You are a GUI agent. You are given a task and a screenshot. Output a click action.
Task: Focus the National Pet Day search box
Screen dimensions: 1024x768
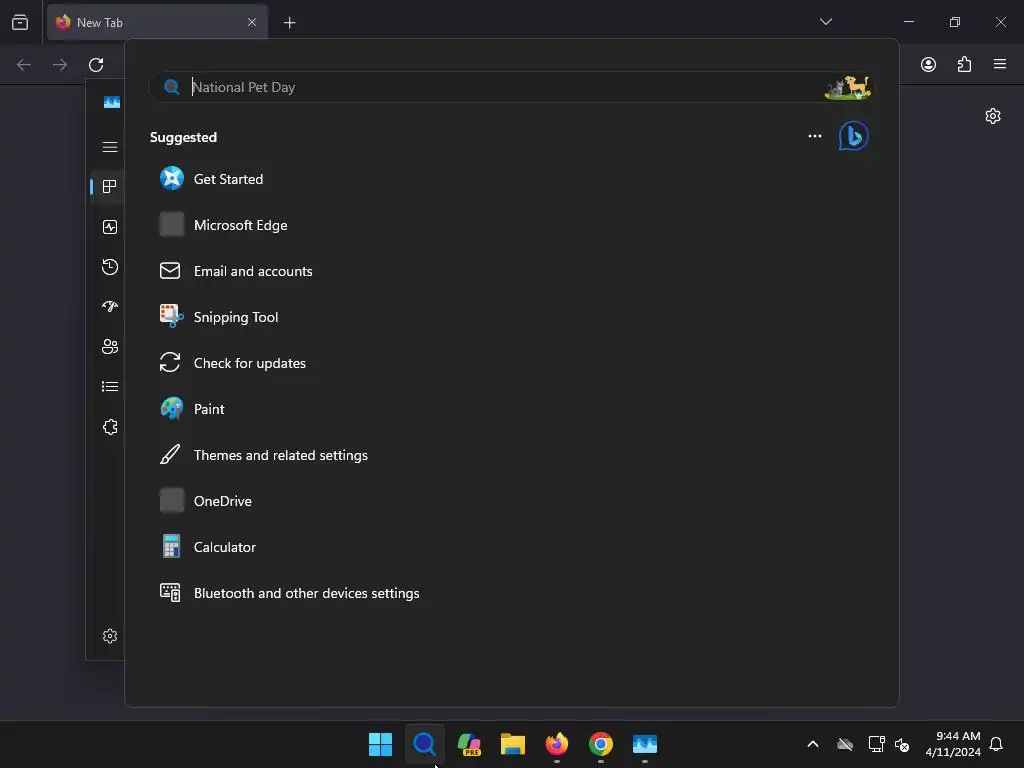(x=509, y=87)
